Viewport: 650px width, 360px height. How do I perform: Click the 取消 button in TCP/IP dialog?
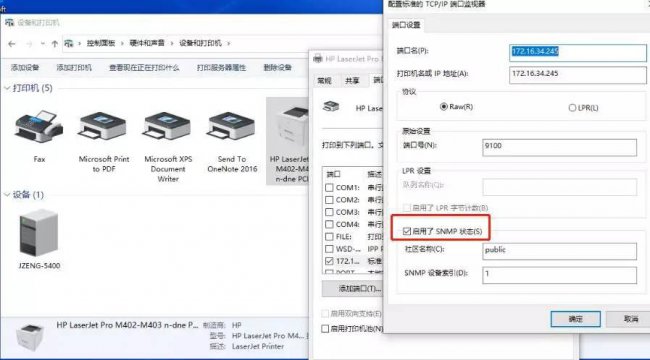pos(628,319)
